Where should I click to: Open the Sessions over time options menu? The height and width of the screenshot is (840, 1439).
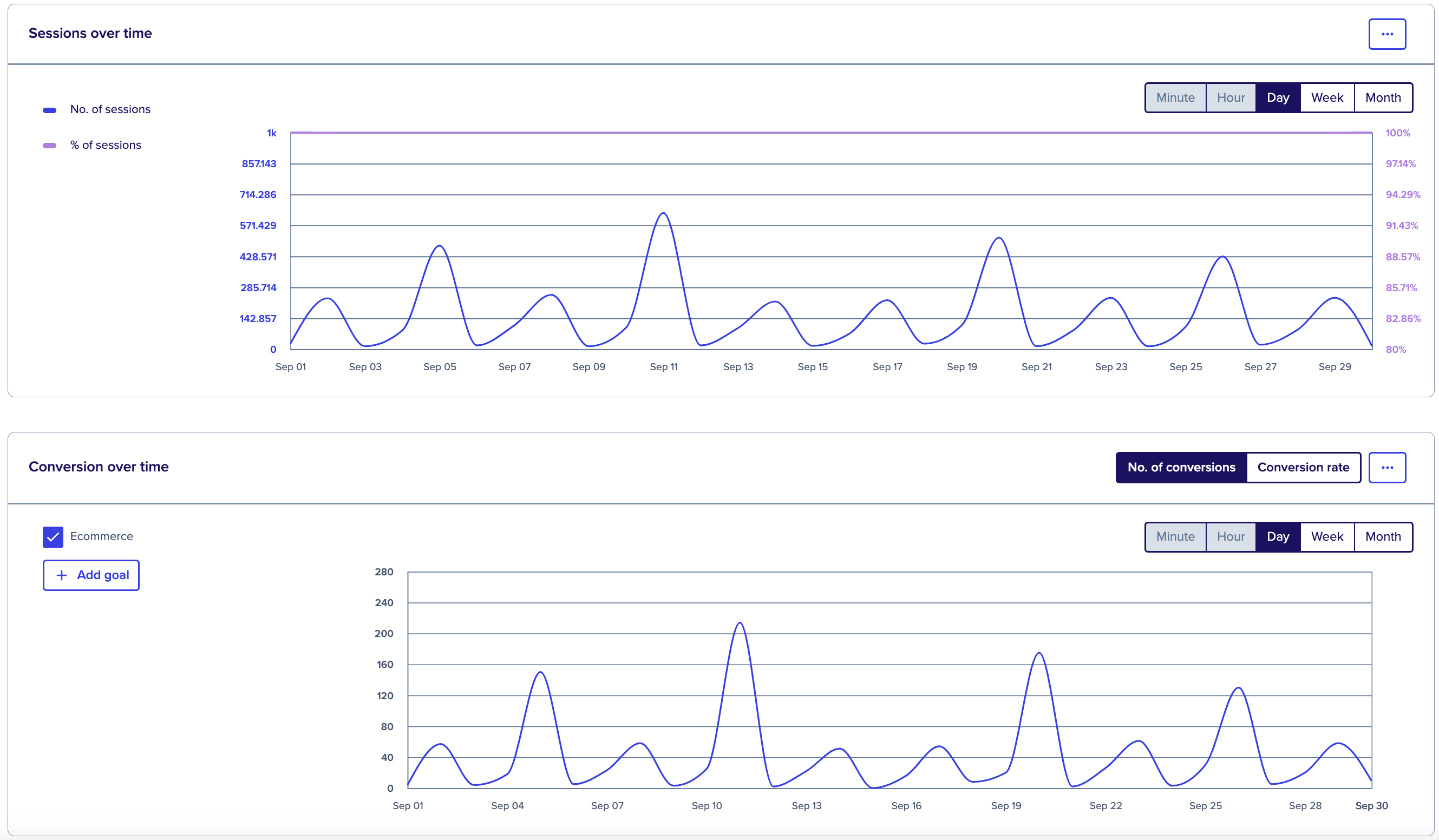1386,34
